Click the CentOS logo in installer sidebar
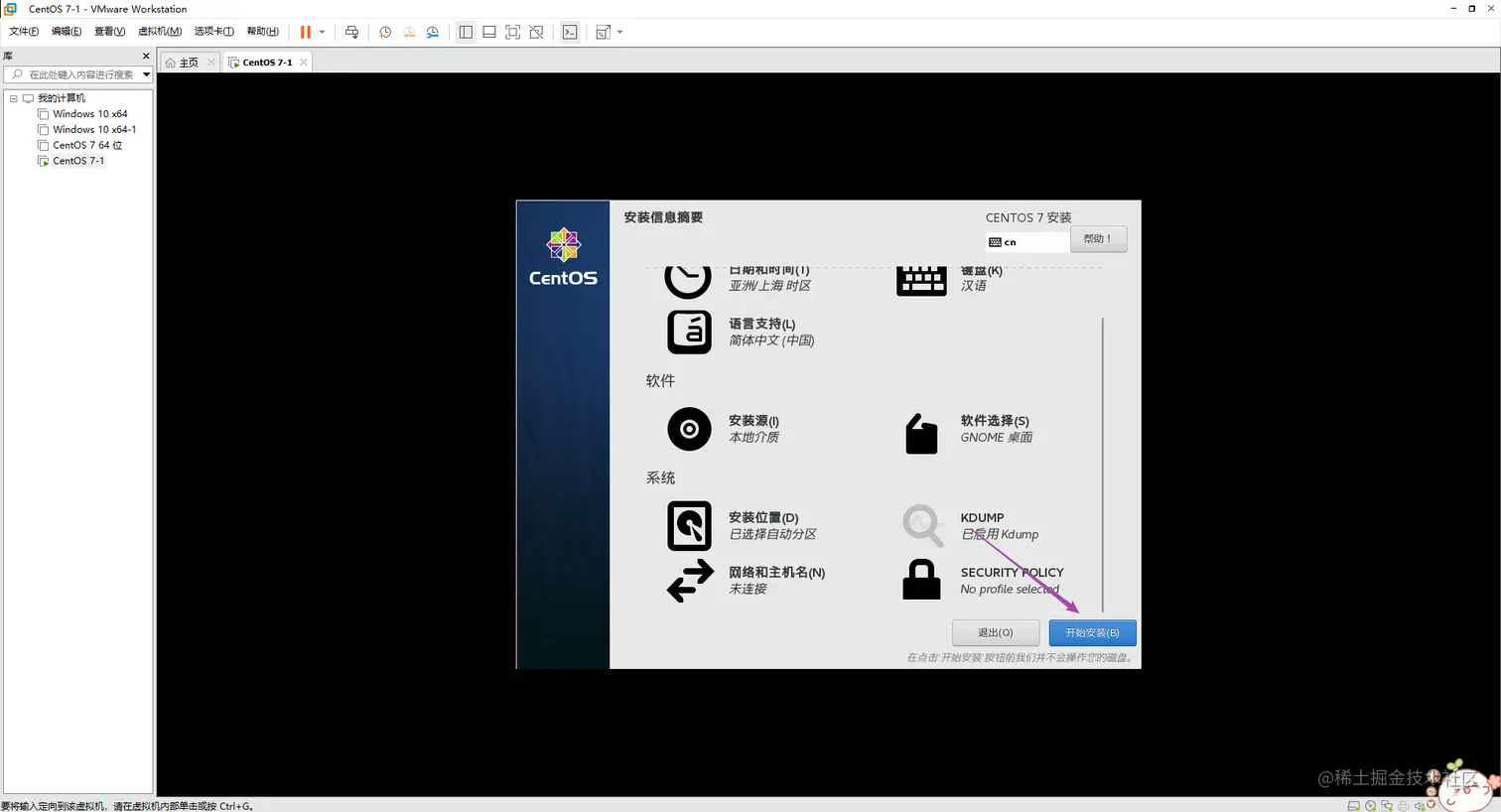This screenshot has height=812, width=1501. tap(563, 257)
